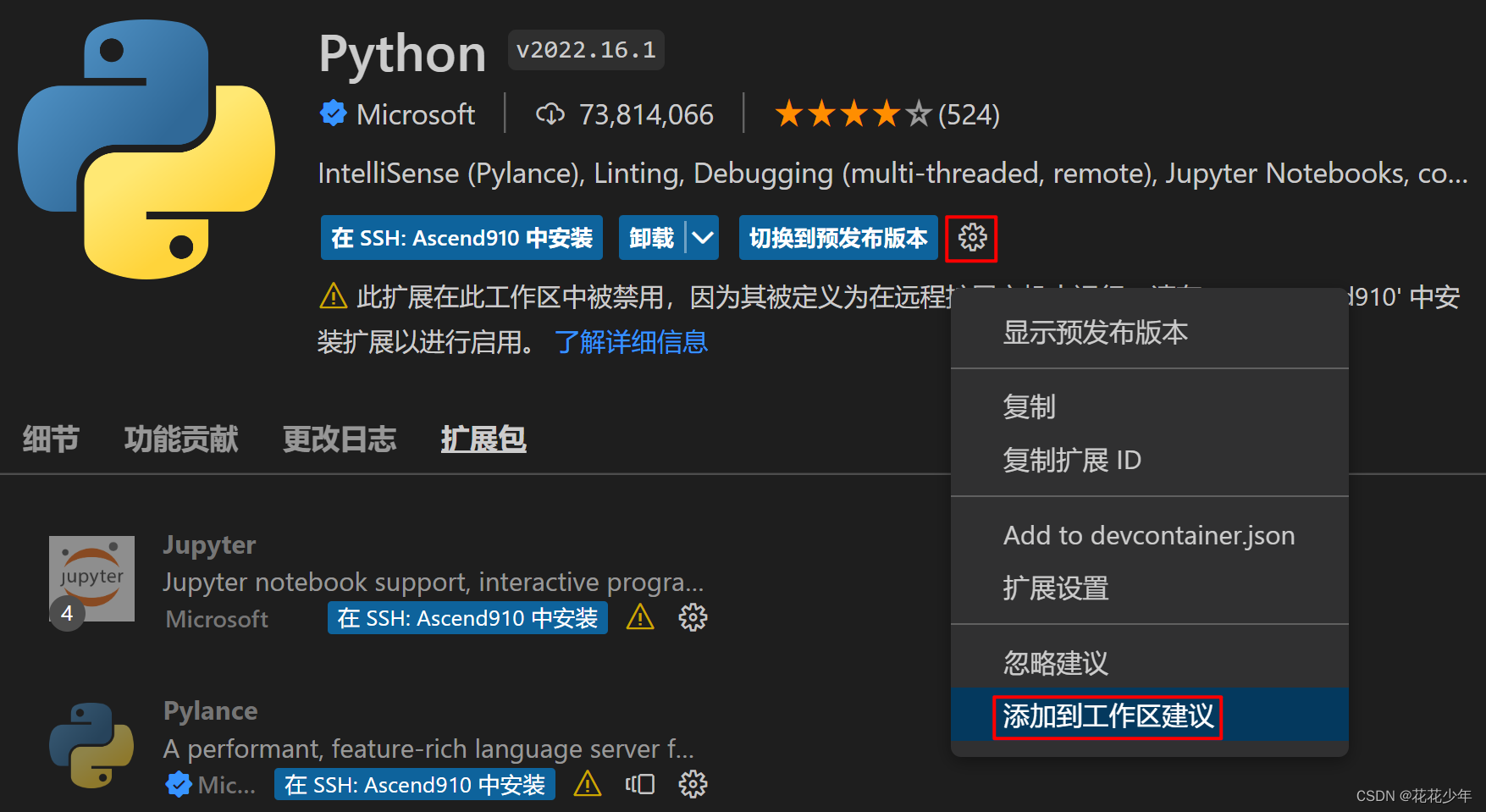The width and height of the screenshot is (1486, 812).
Task: Open the 功能贡献 tab
Action: 180,439
